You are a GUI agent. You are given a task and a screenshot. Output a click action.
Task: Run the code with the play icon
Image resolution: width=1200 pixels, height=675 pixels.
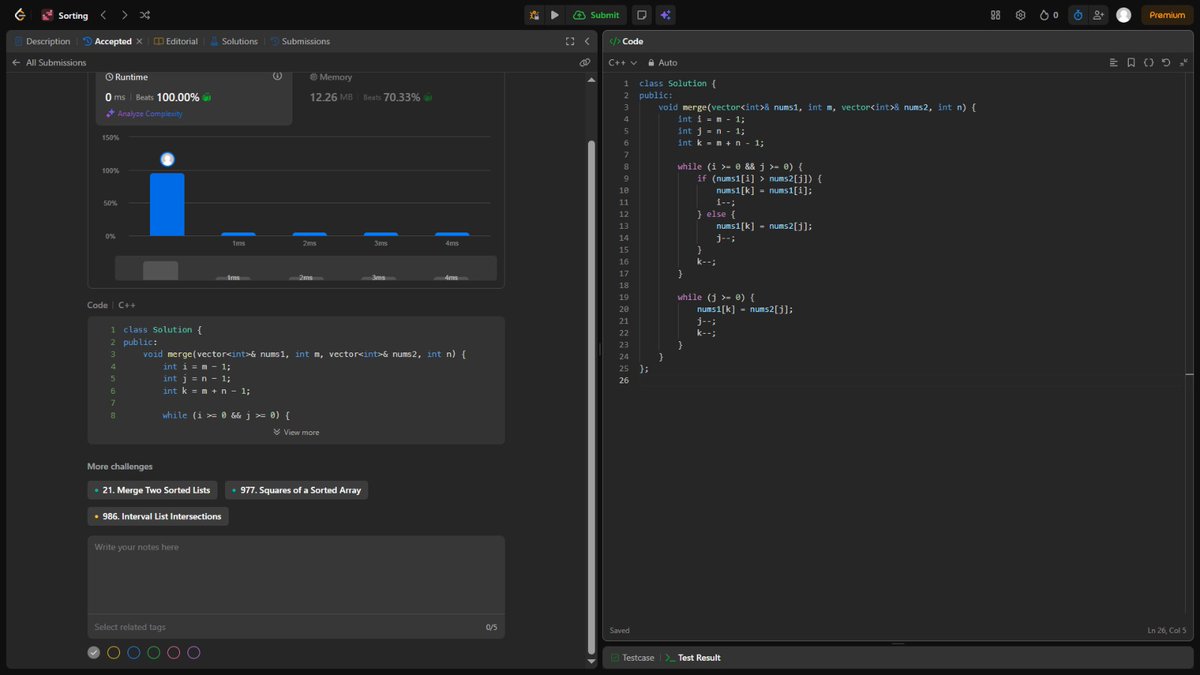coord(555,15)
